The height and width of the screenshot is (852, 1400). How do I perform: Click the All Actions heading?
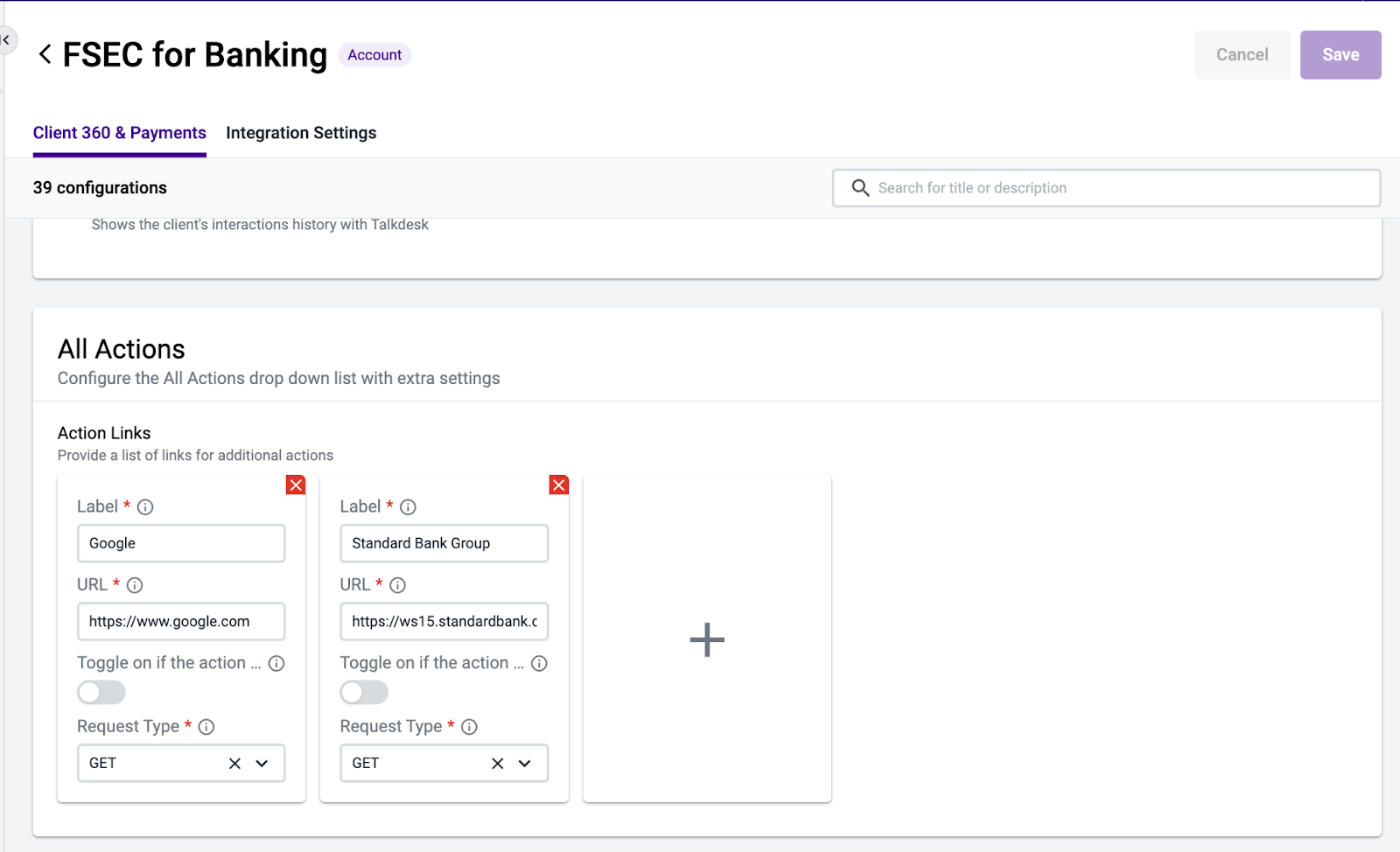pyautogui.click(x=122, y=349)
